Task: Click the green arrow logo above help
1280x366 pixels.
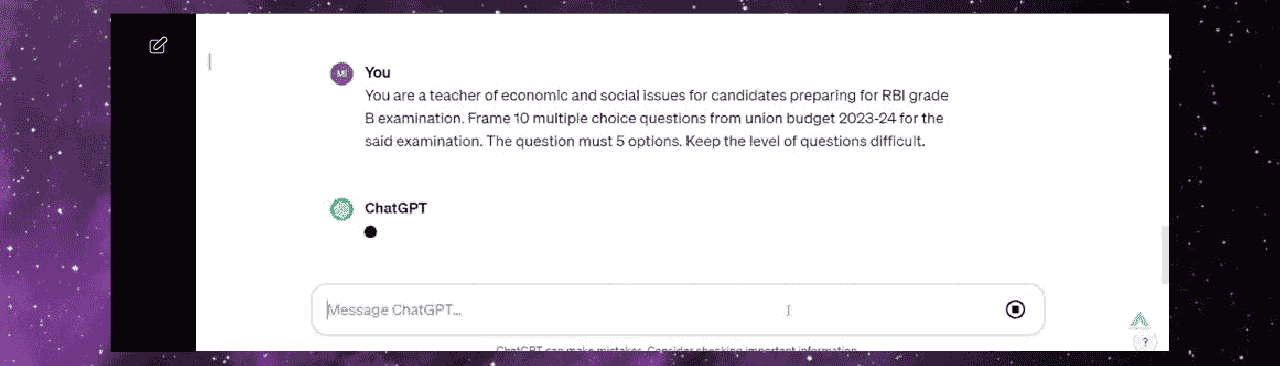Action: (1139, 321)
